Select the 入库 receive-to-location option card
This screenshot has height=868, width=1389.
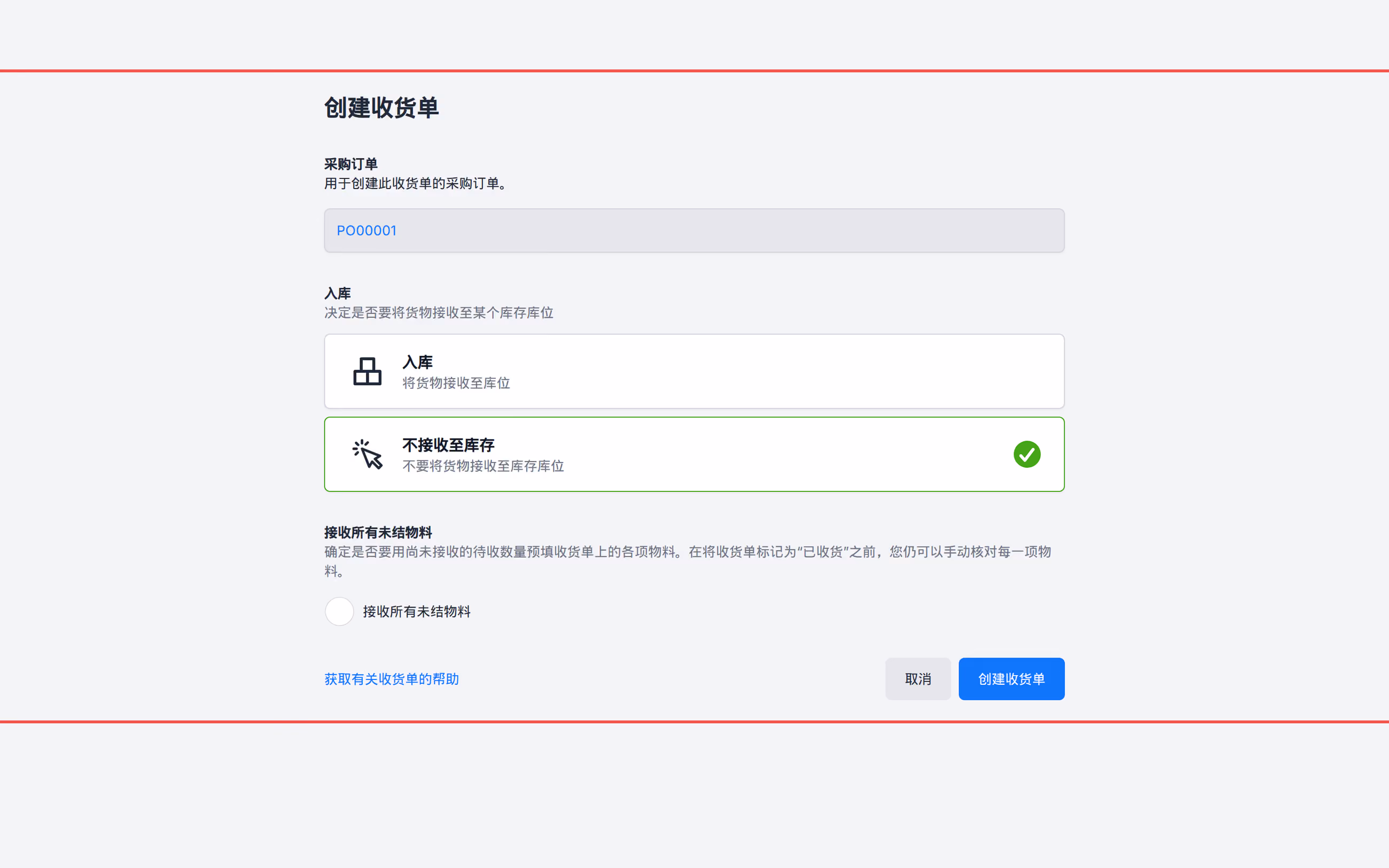tap(694, 371)
